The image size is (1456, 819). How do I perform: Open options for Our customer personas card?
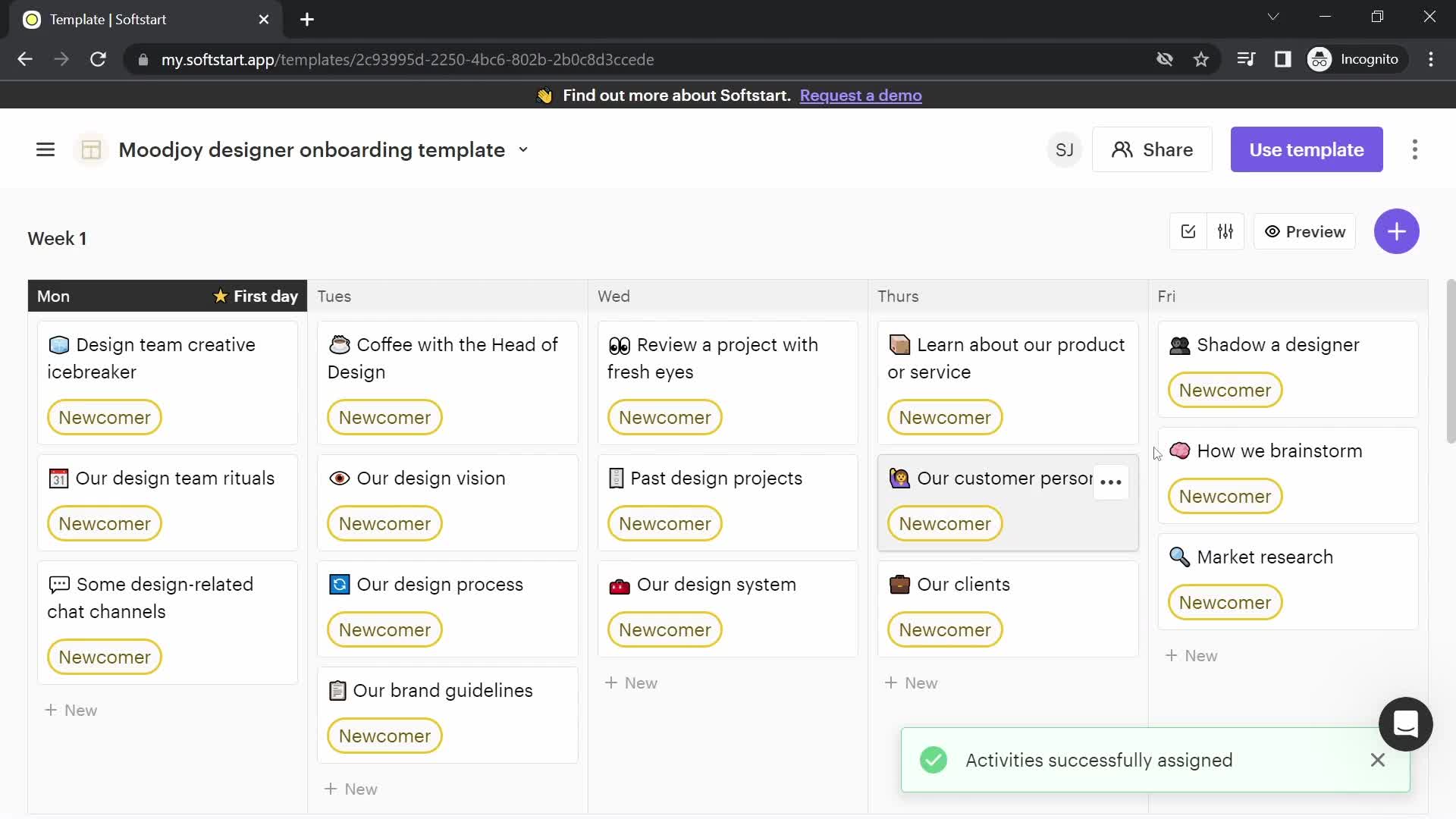1110,482
